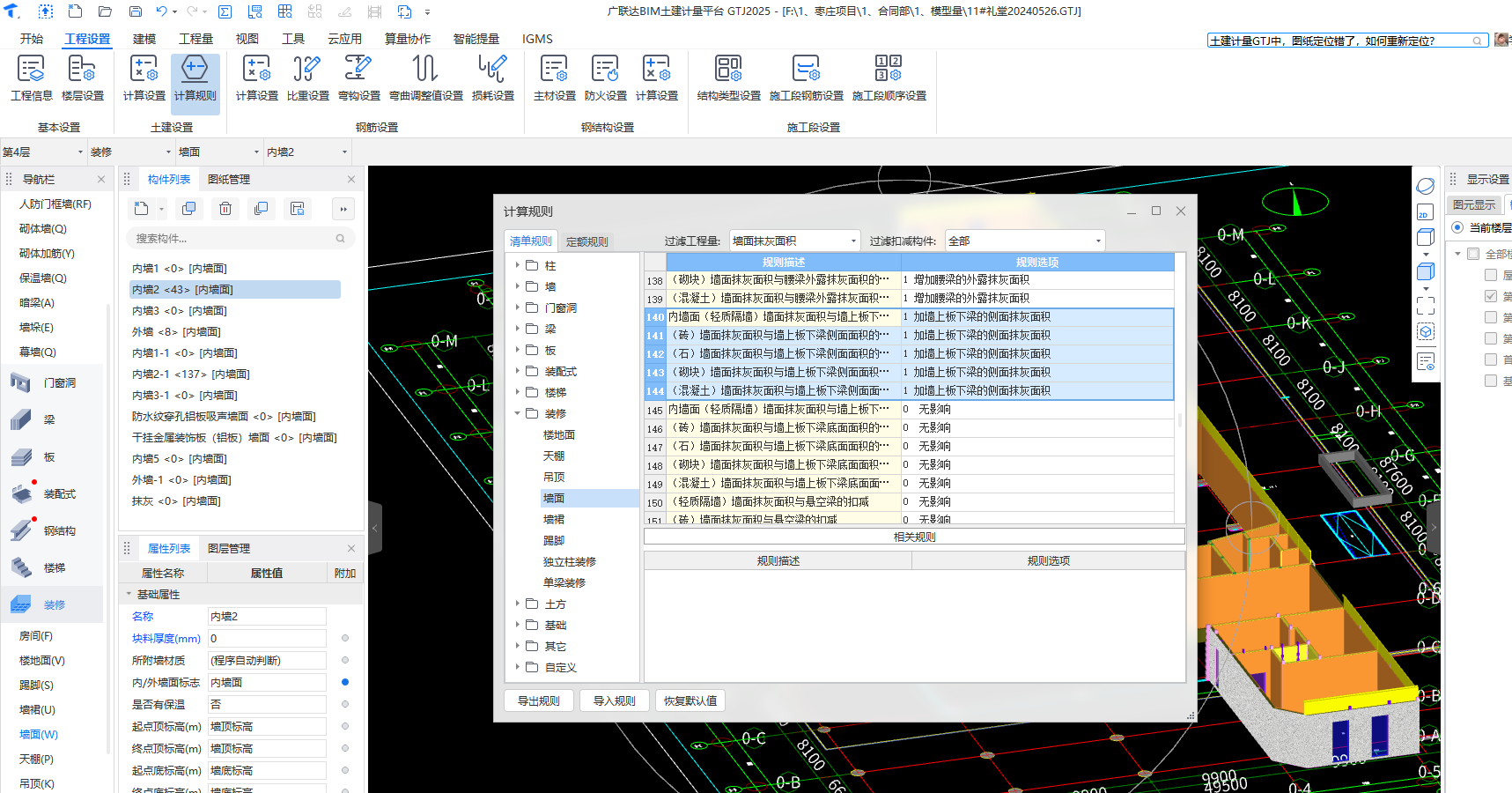Toggle 起点顶标高 additional-property marker
Screen dimensions: 1512x793
(x=345, y=726)
